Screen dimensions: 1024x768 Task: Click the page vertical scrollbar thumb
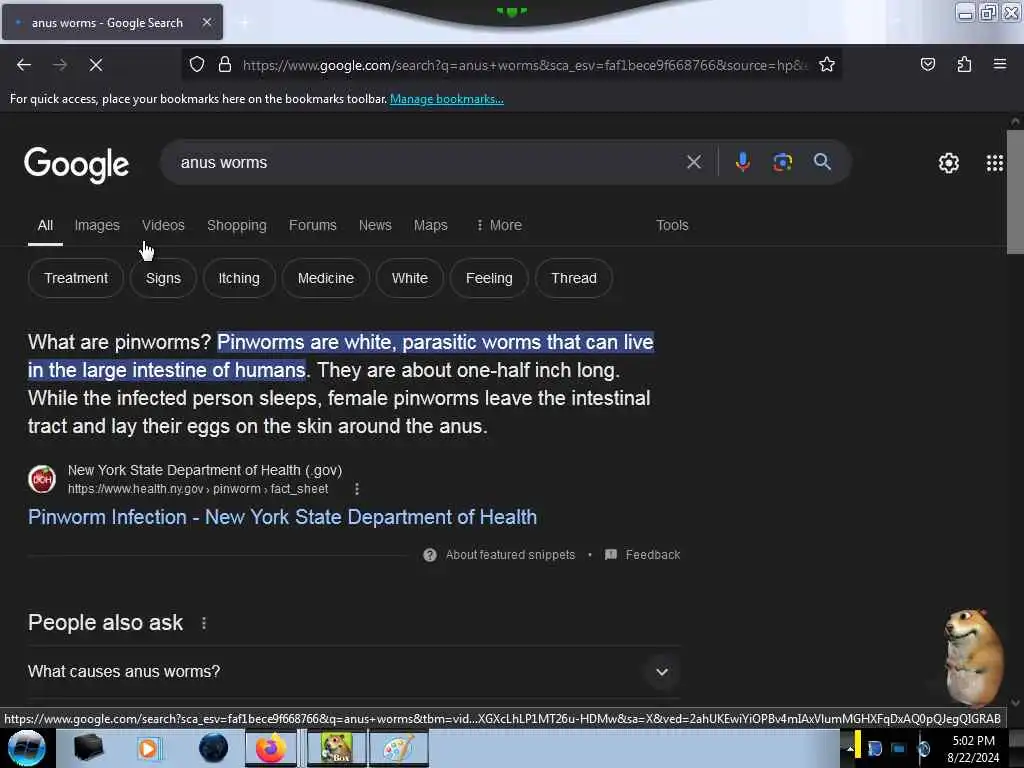click(x=1015, y=191)
